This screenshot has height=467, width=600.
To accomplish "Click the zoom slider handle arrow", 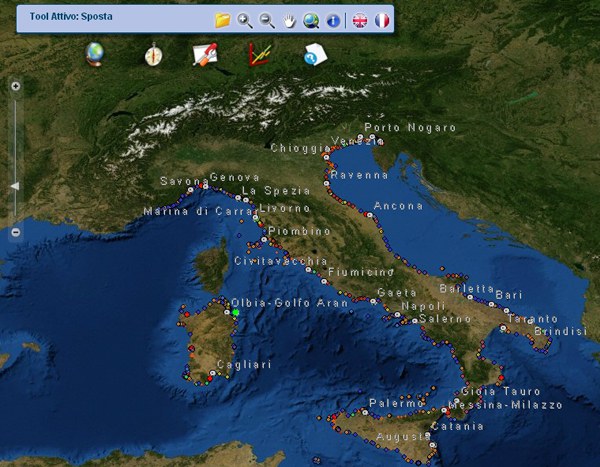I will coord(15,186).
